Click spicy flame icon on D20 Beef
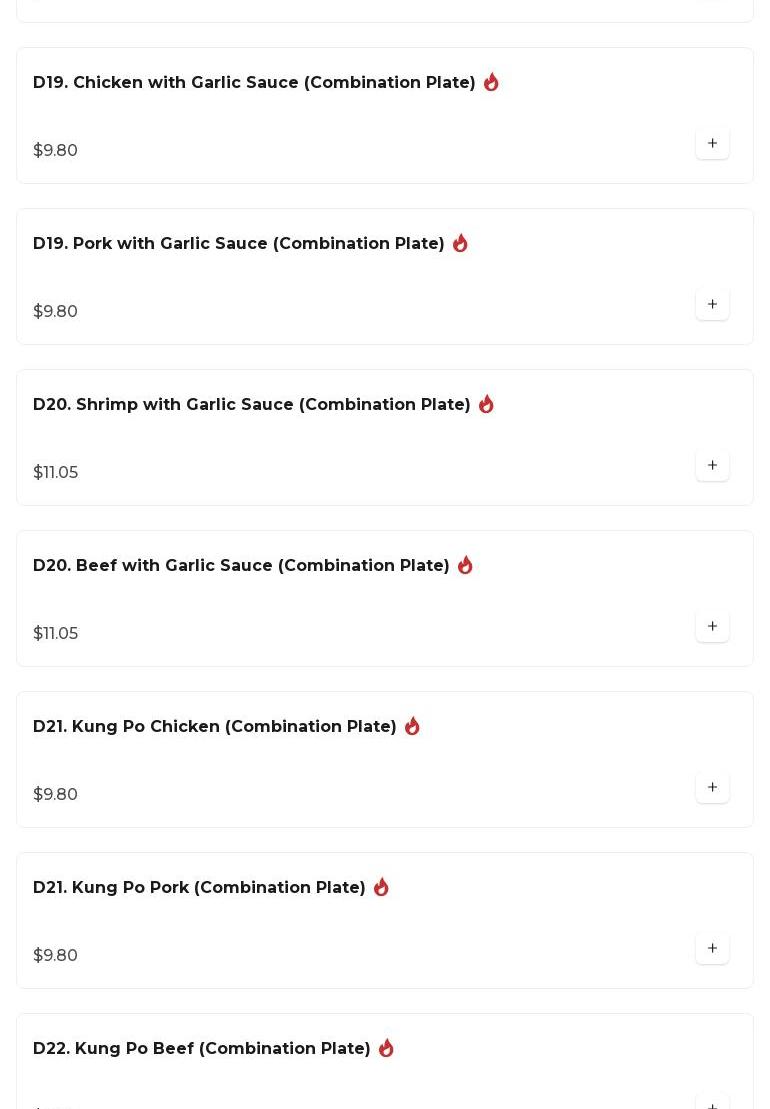 pos(465,565)
